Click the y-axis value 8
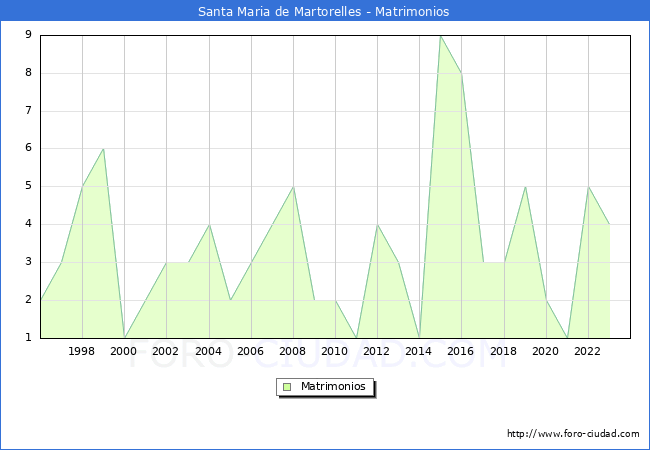This screenshot has height=450, width=650. coord(28,73)
